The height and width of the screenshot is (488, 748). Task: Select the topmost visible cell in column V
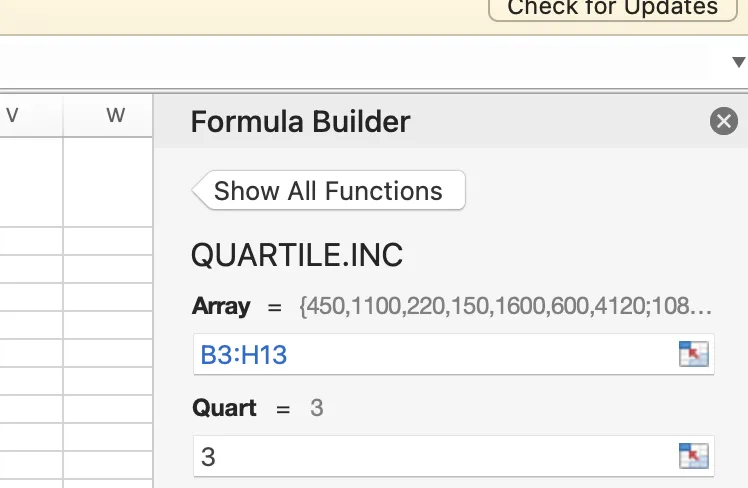[30, 181]
